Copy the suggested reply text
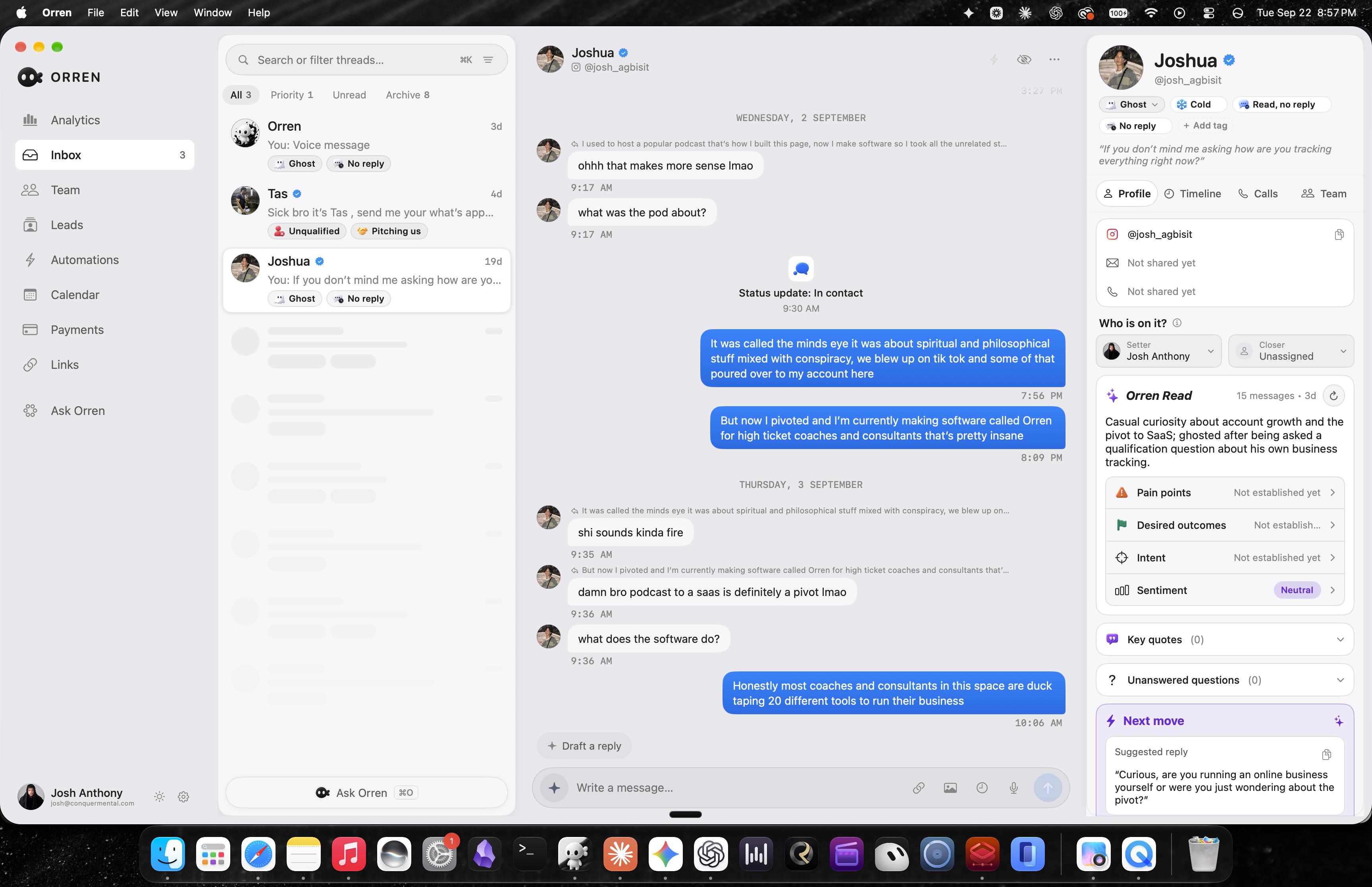This screenshot has height=887, width=1372. coord(1326,754)
